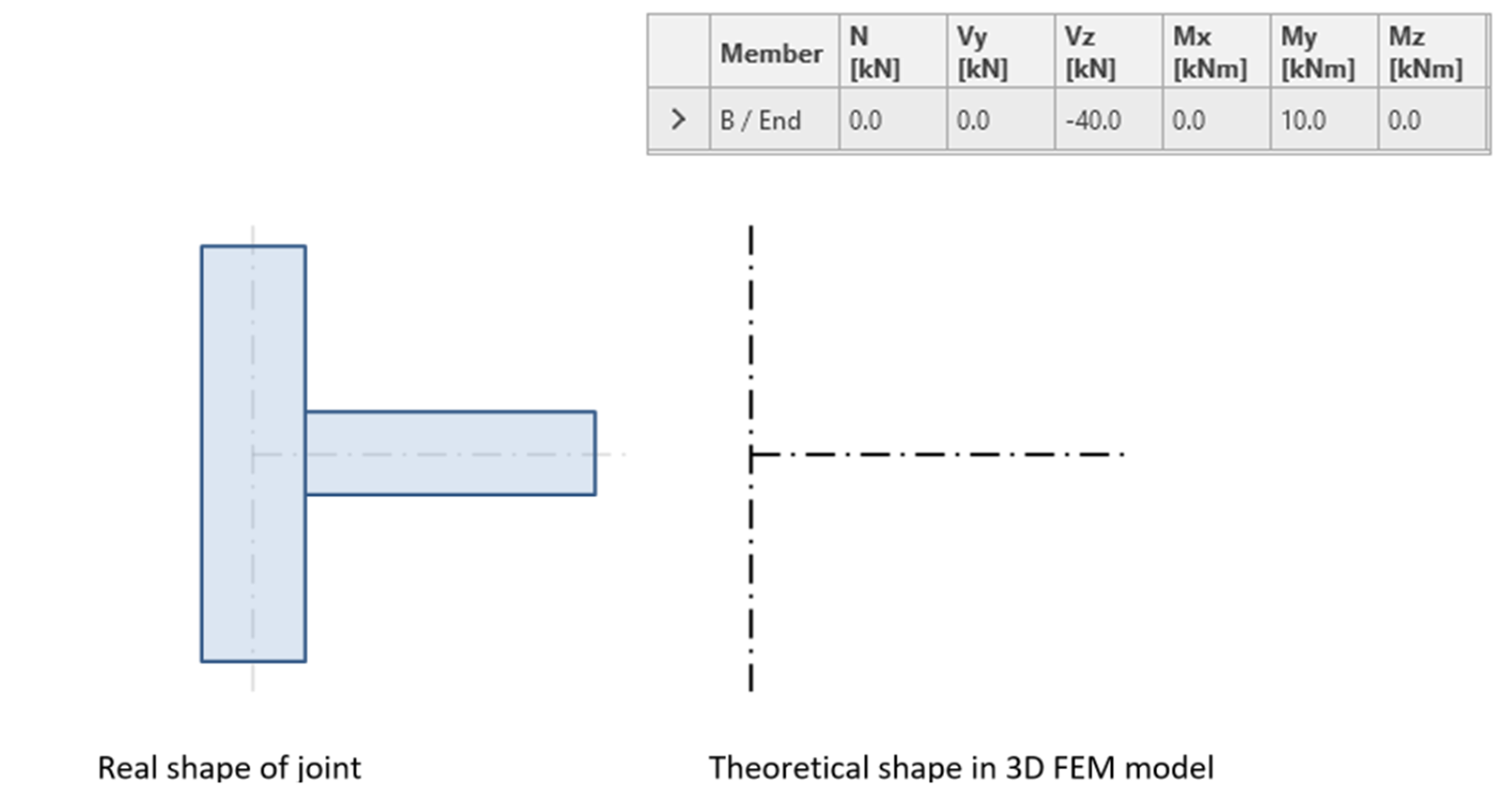Click the "Theoretical shape in 3D FEM model" caption
The image size is (1509, 812).
click(961, 768)
